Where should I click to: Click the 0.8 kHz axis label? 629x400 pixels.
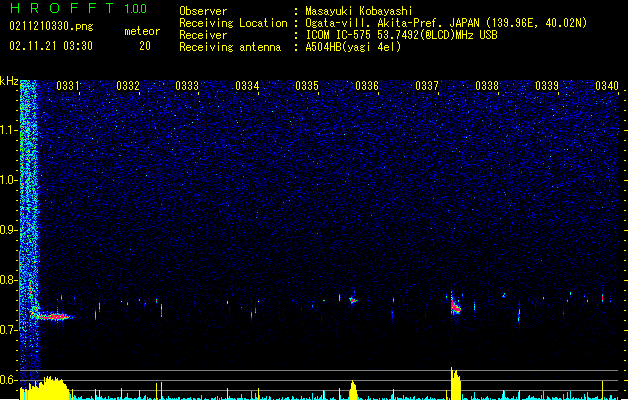[x=9, y=280]
